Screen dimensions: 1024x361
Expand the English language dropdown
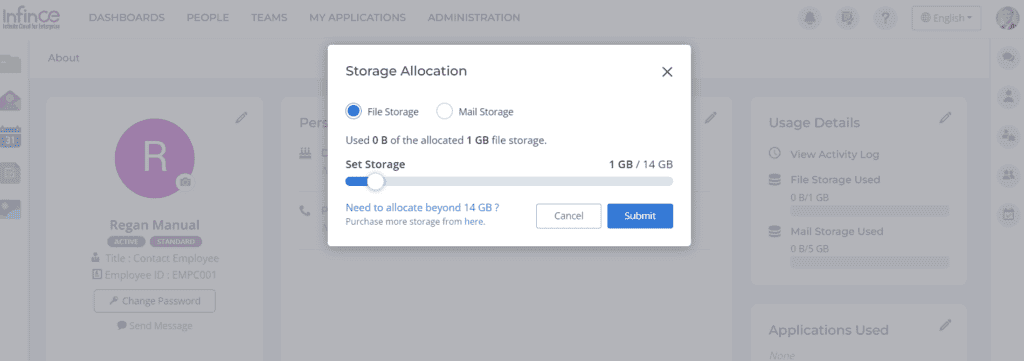(946, 18)
